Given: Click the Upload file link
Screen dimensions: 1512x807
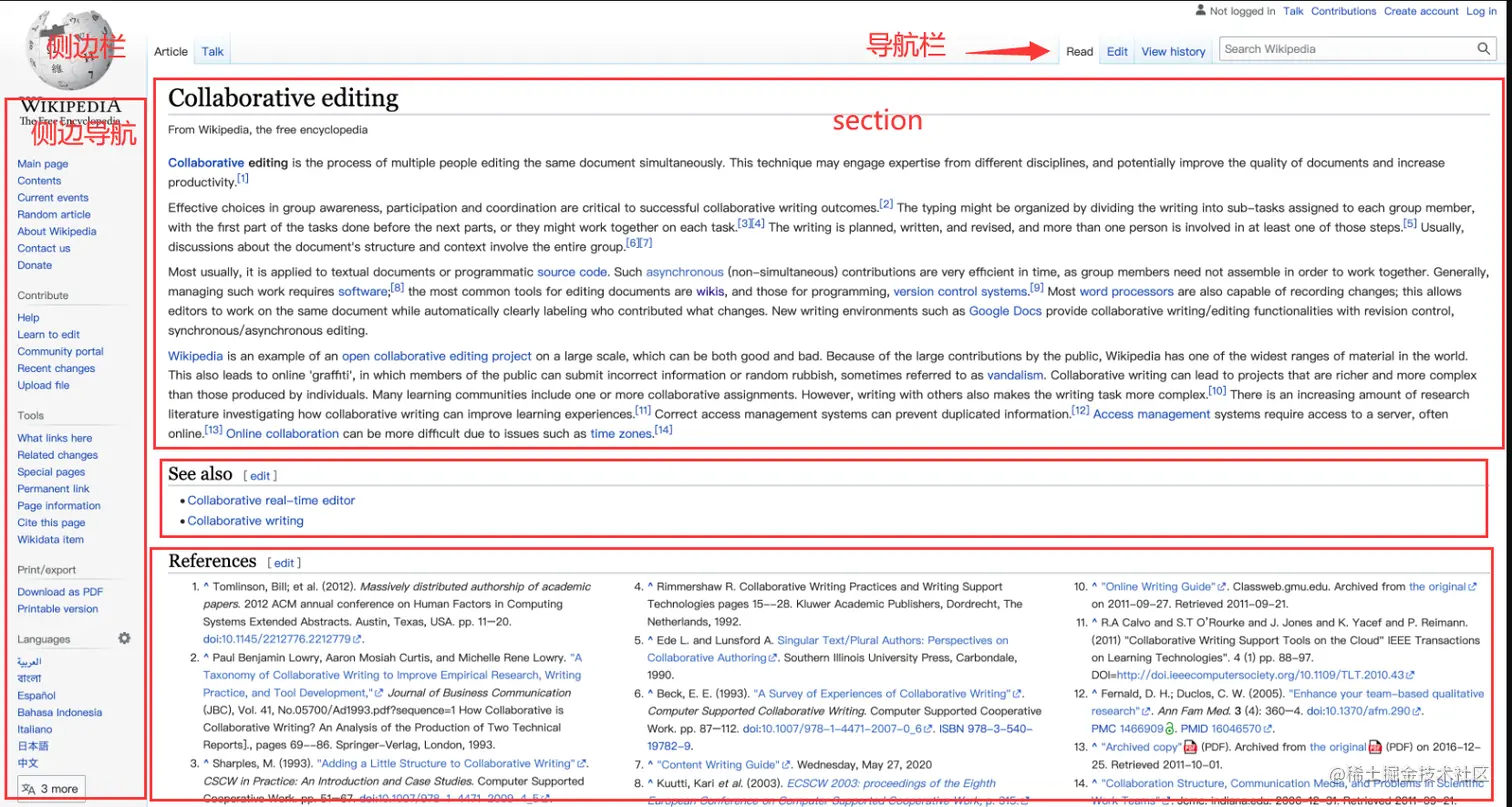Looking at the screenshot, I should (x=43, y=386).
